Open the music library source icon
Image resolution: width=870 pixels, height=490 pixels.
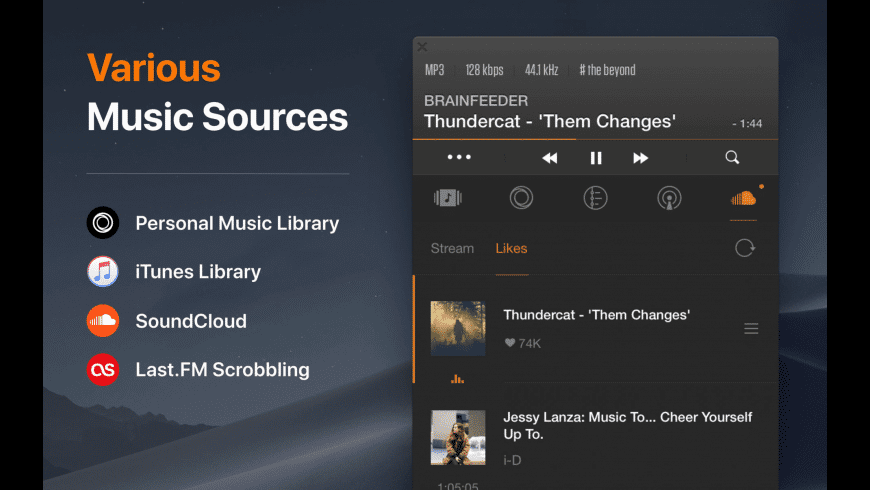pos(448,198)
